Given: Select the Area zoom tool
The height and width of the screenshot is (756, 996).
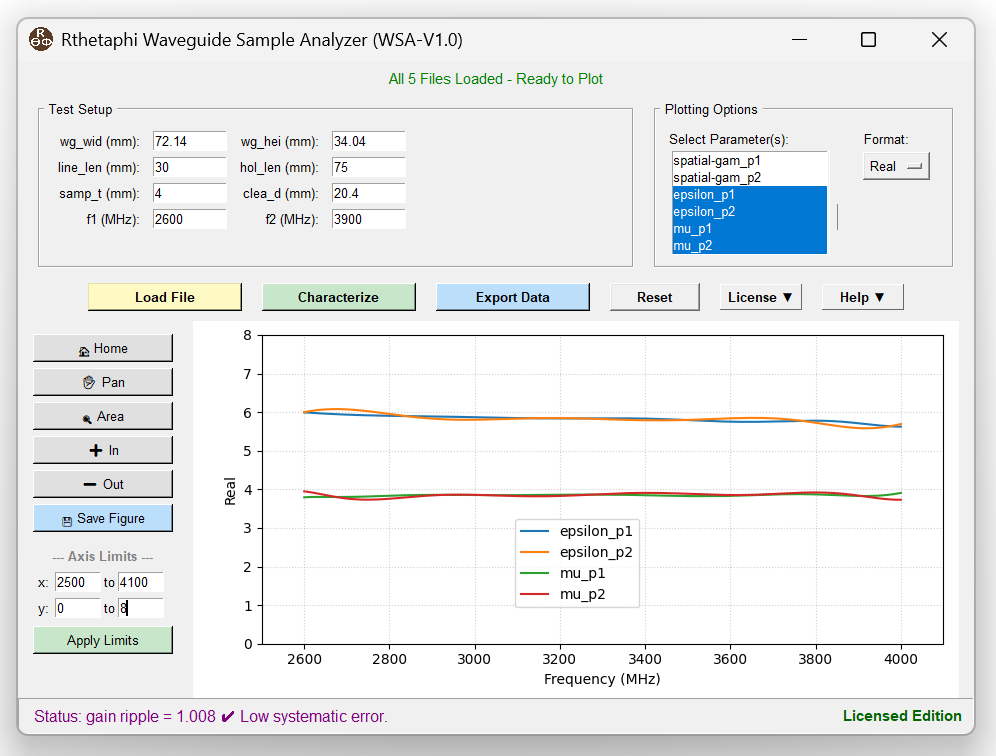Looking at the screenshot, I should pos(103,416).
